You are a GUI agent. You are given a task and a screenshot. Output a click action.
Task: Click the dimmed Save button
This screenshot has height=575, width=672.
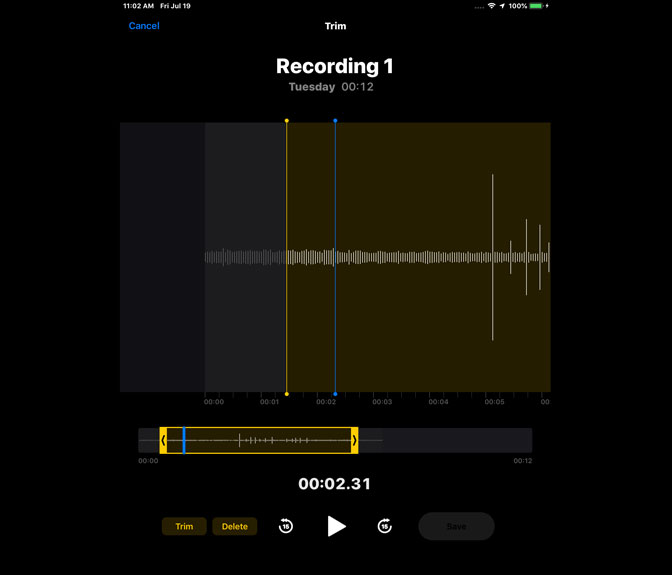click(456, 526)
